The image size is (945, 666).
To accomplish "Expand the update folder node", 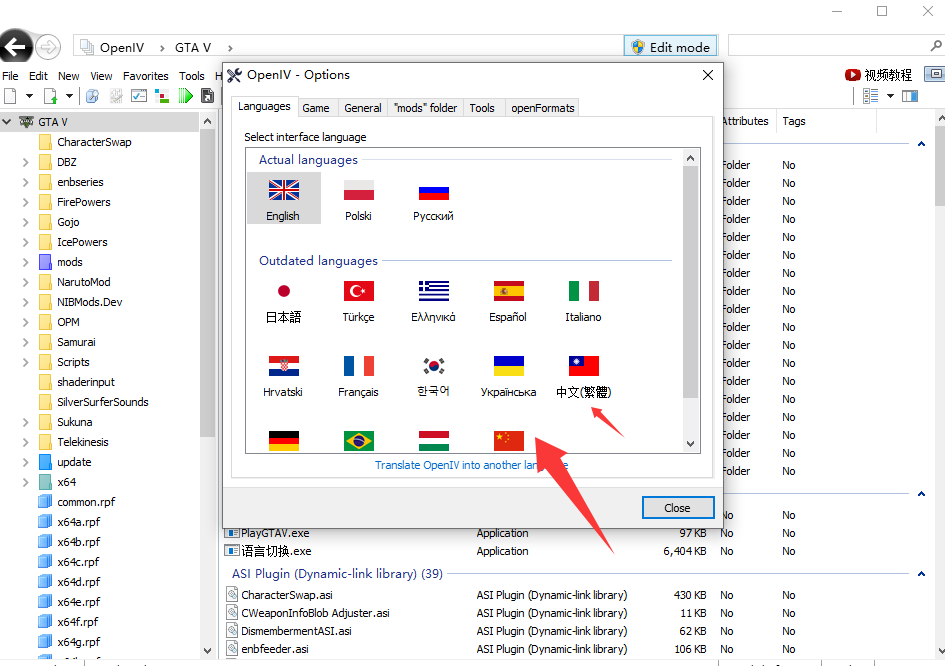I will [x=25, y=462].
